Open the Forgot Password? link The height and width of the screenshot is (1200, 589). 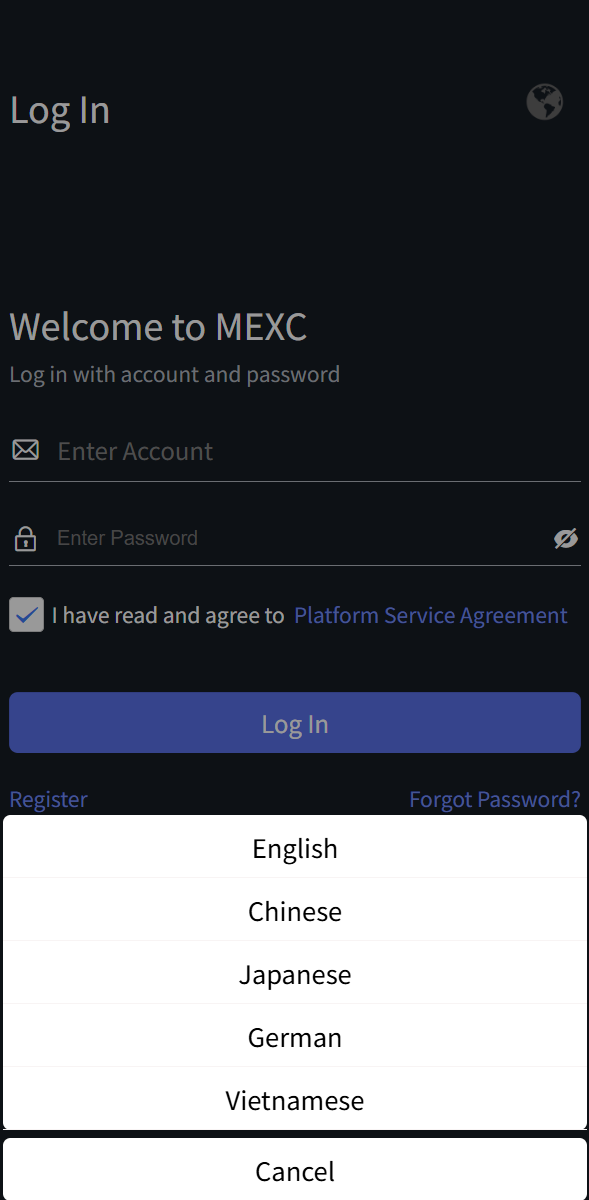point(495,799)
